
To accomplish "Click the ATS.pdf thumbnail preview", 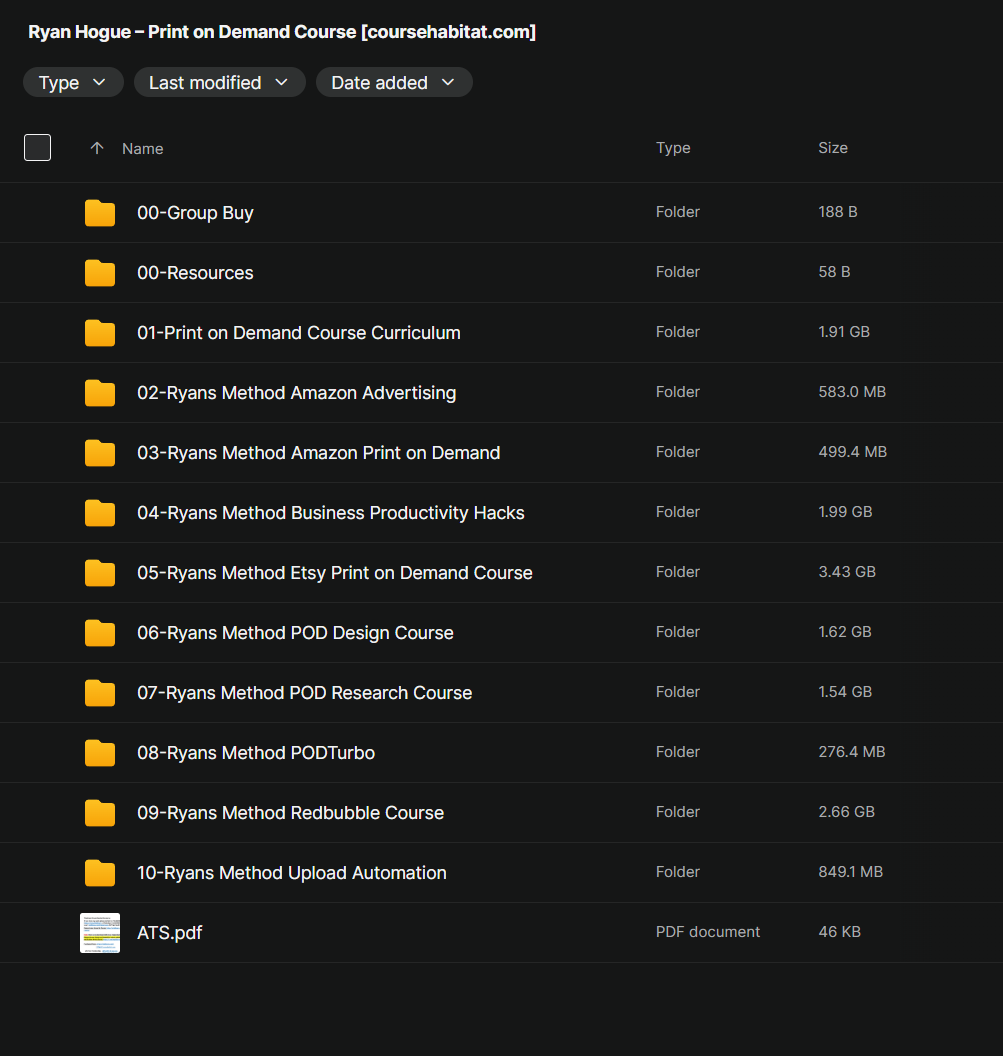I will tap(100, 933).
